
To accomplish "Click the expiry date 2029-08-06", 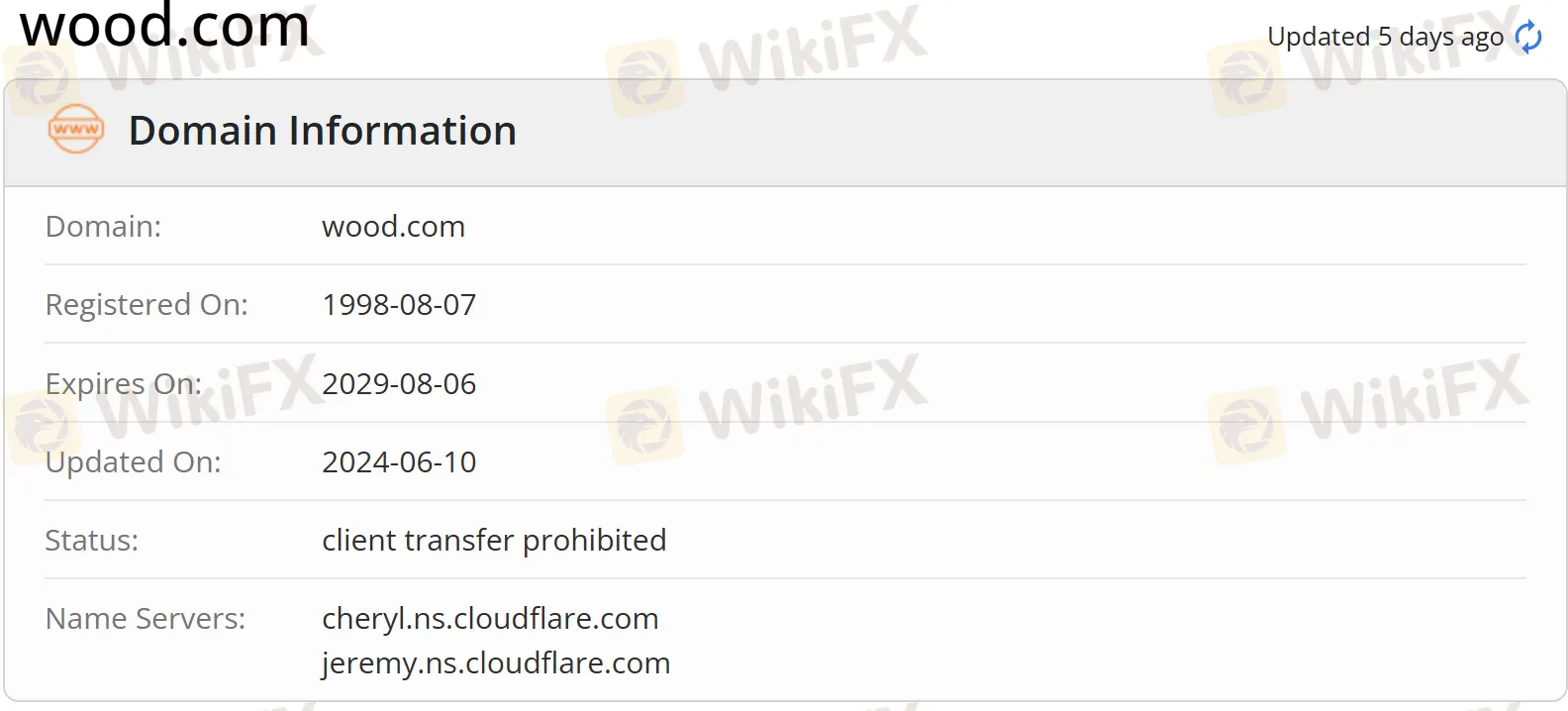I will pos(399,384).
